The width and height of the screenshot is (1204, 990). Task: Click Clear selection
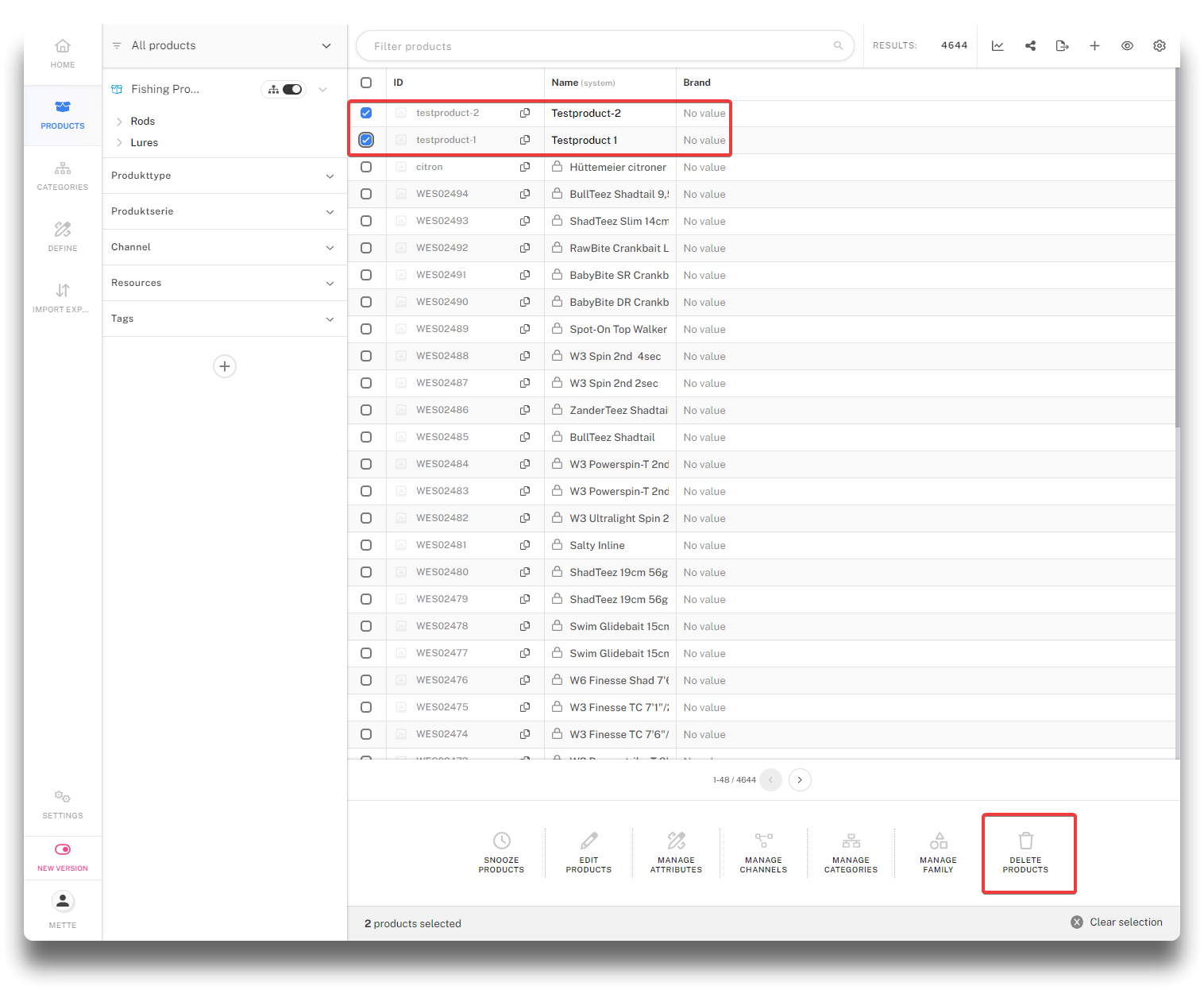tap(1117, 922)
